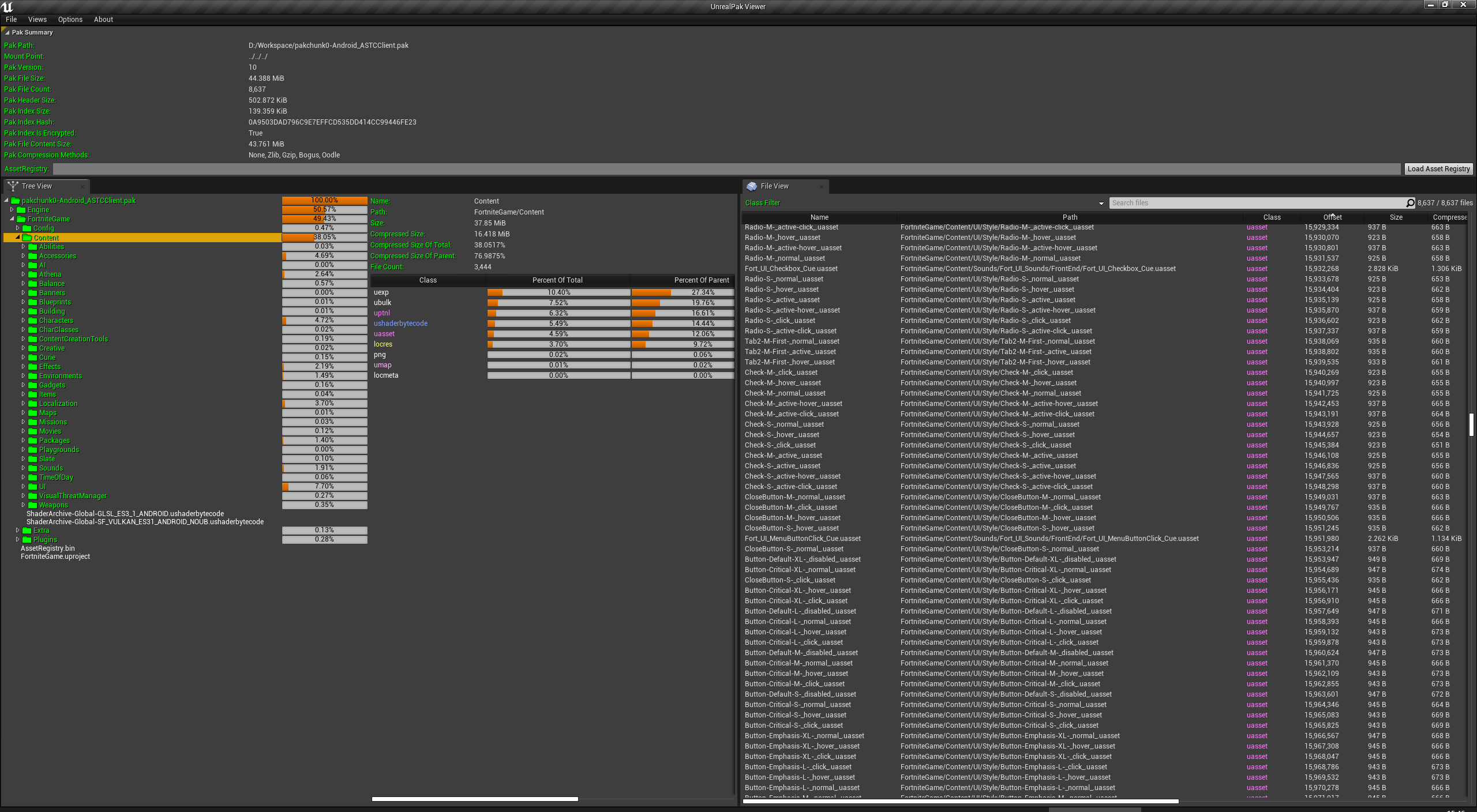Screen dimensions: 1477x812
Task: Collapse the pakchunk0-Android_ASTCClient.pak root node
Action: click(6, 201)
